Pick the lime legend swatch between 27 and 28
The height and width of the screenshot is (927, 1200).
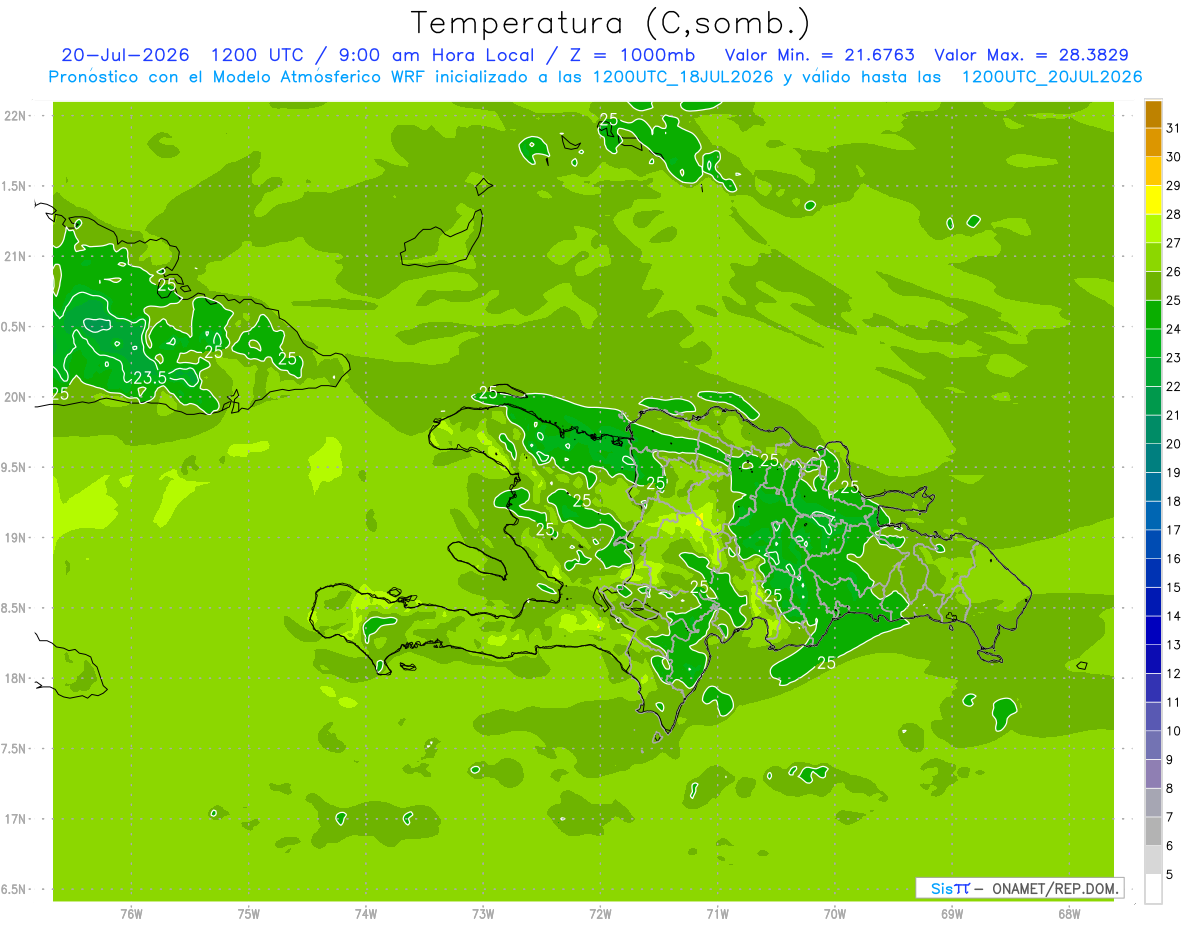click(x=1153, y=228)
